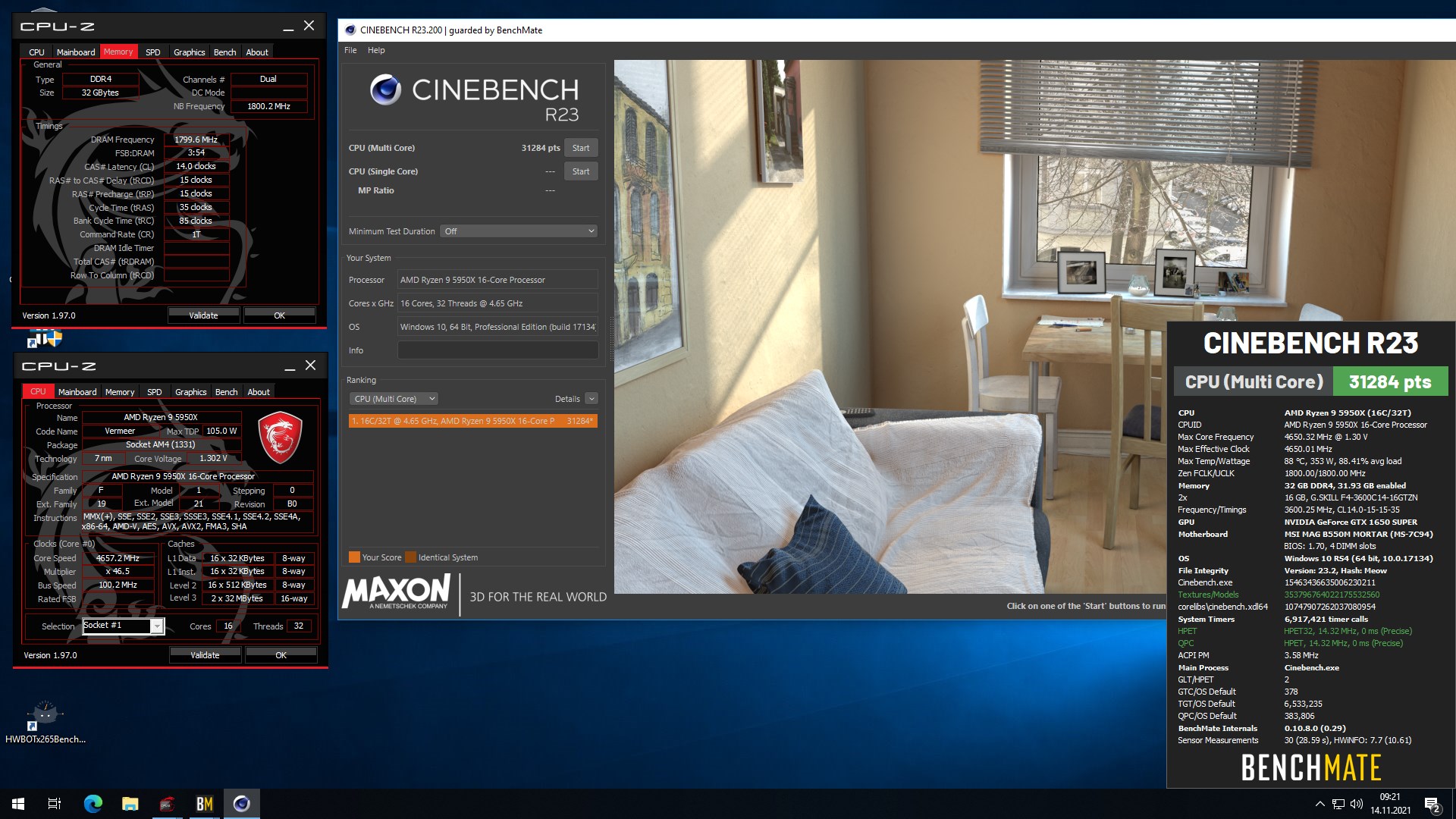Switch to Memory tab in lower CPU-Z window

[x=120, y=392]
